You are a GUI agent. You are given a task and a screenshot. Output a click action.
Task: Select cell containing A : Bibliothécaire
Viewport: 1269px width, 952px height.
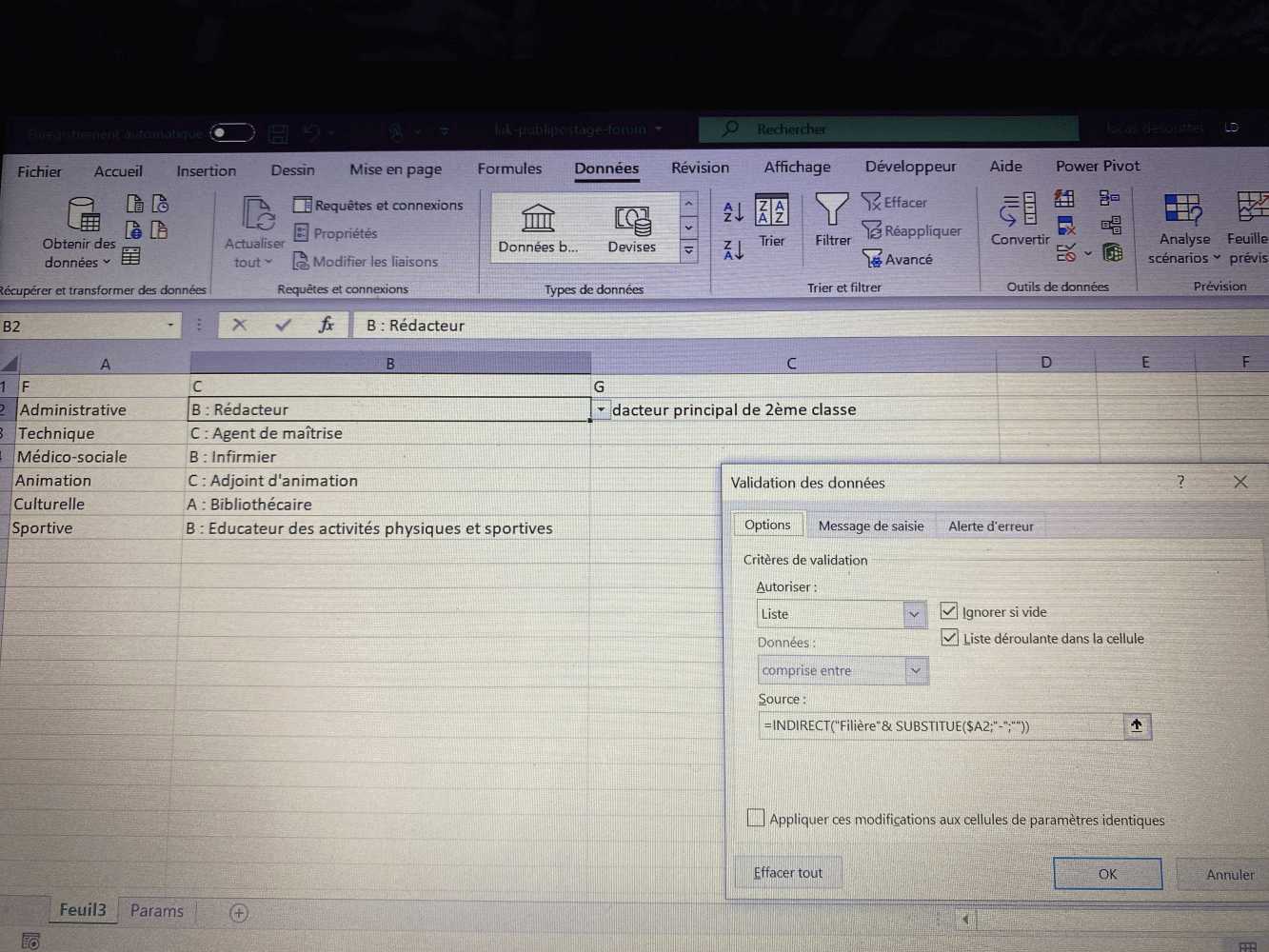point(387,505)
